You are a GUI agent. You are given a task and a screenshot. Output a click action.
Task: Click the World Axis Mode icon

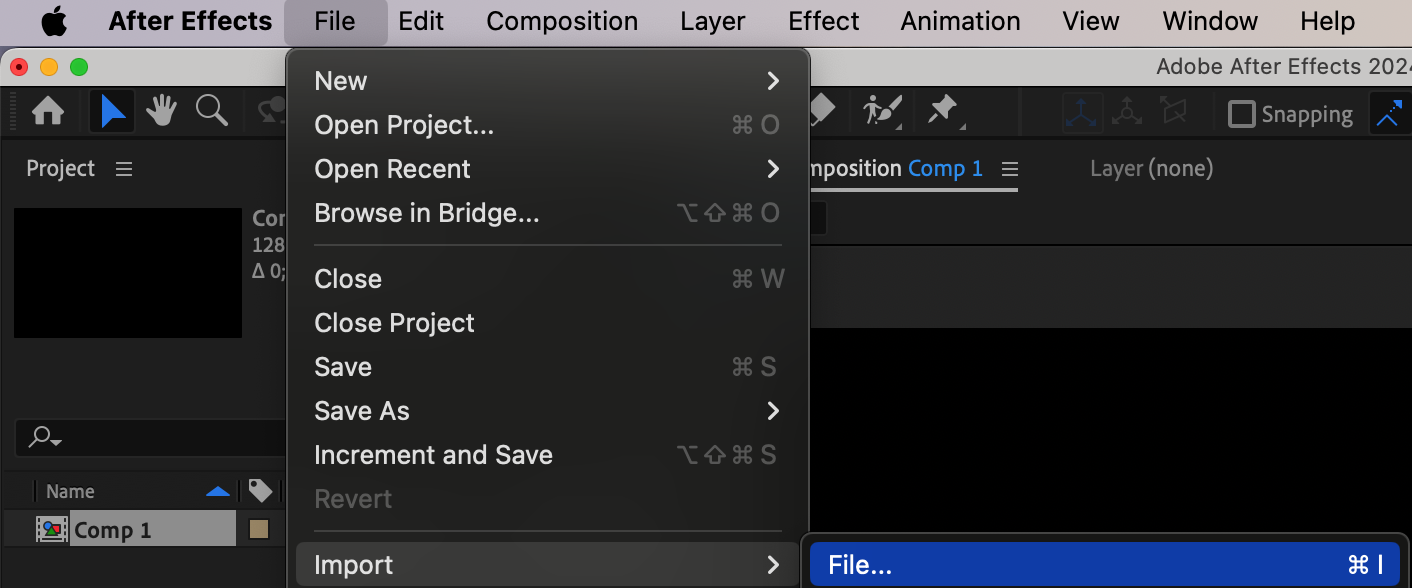[1127, 113]
